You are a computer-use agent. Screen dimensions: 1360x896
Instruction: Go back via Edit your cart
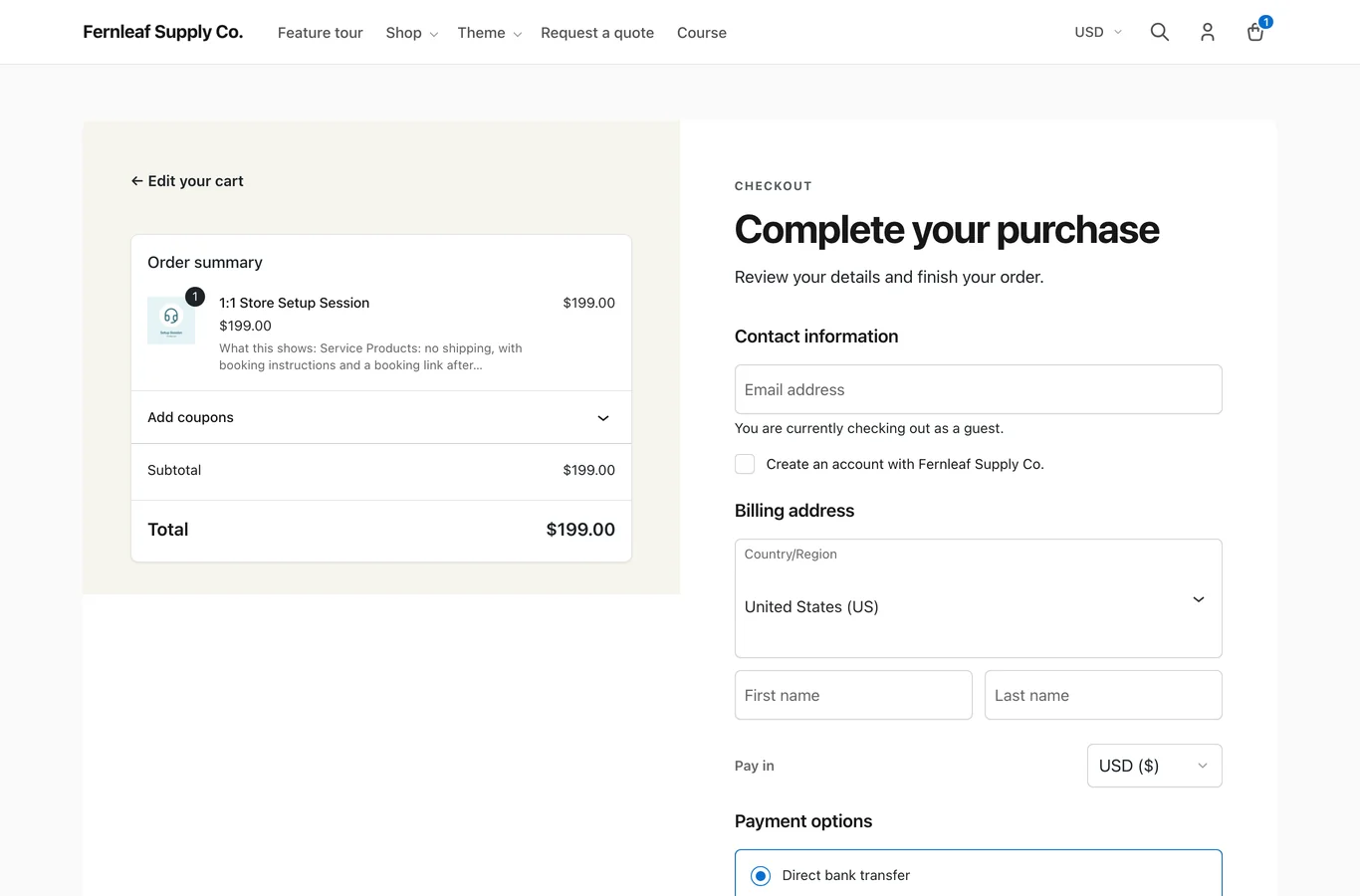pos(187,181)
